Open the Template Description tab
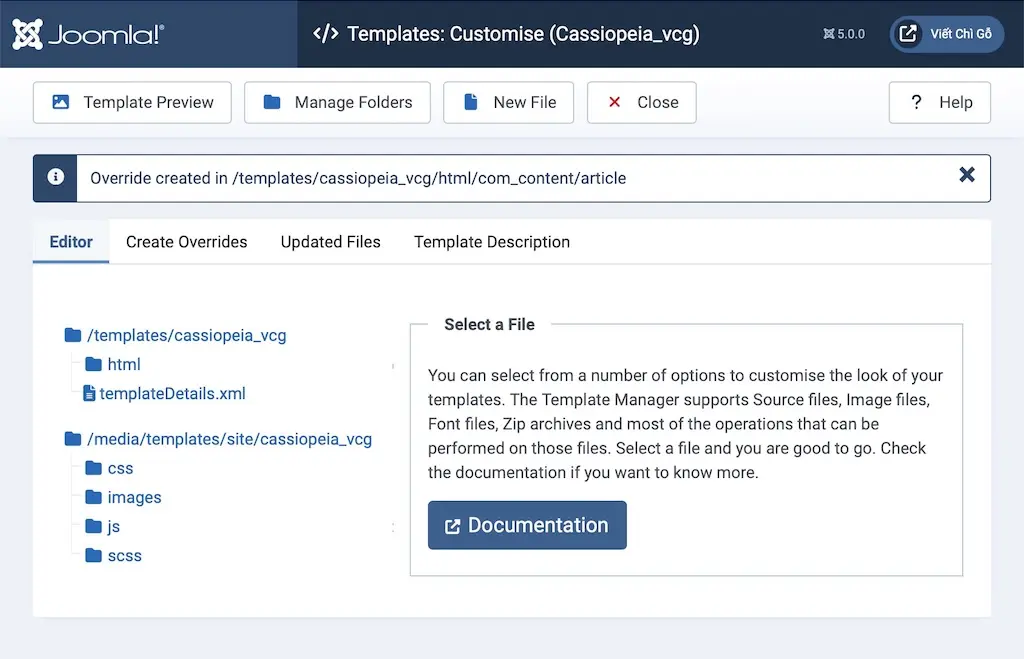 click(x=491, y=242)
